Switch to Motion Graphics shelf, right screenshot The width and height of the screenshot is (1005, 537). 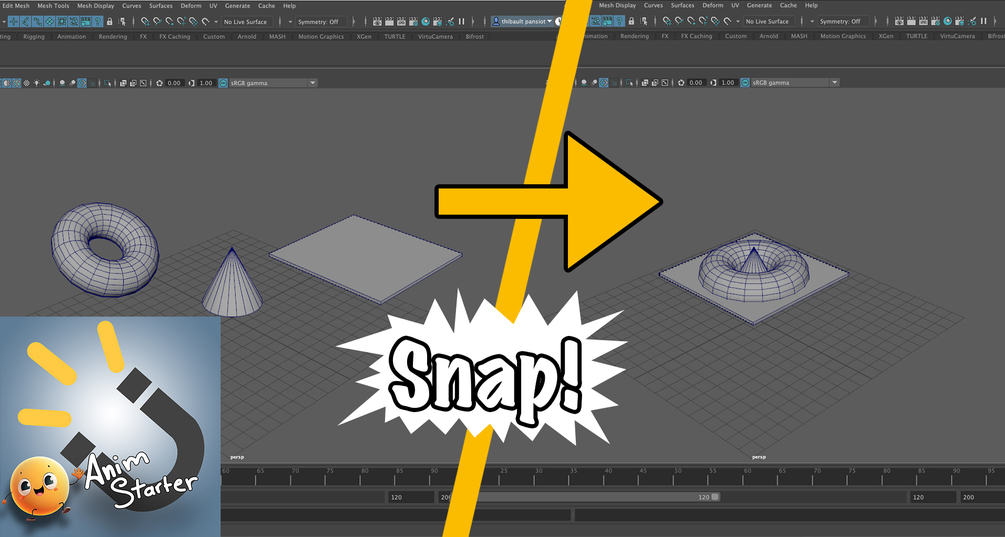coord(843,36)
